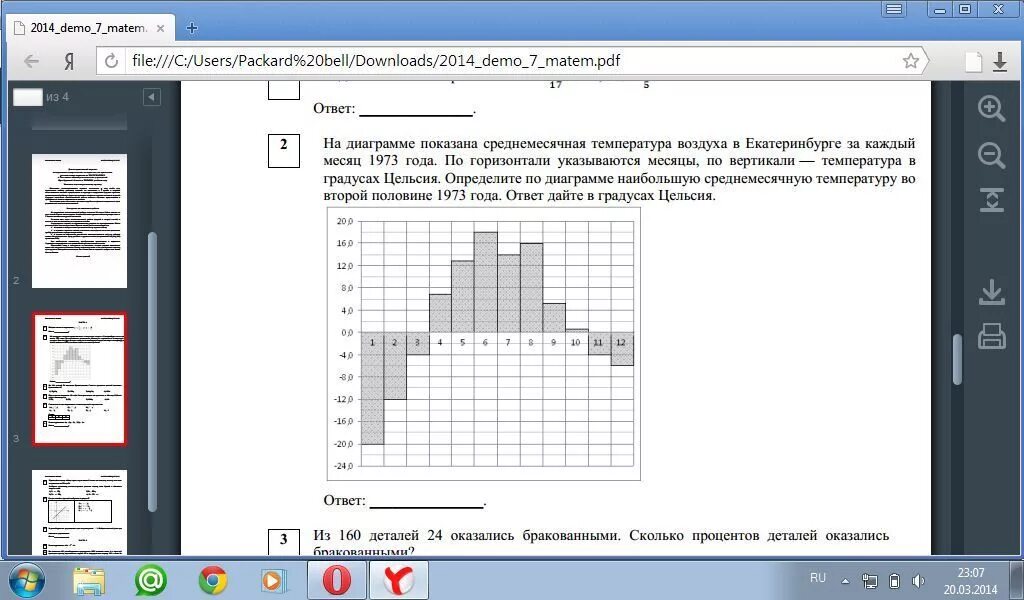The image size is (1024, 600).
Task: Click question number 3 box
Action: click(x=283, y=542)
